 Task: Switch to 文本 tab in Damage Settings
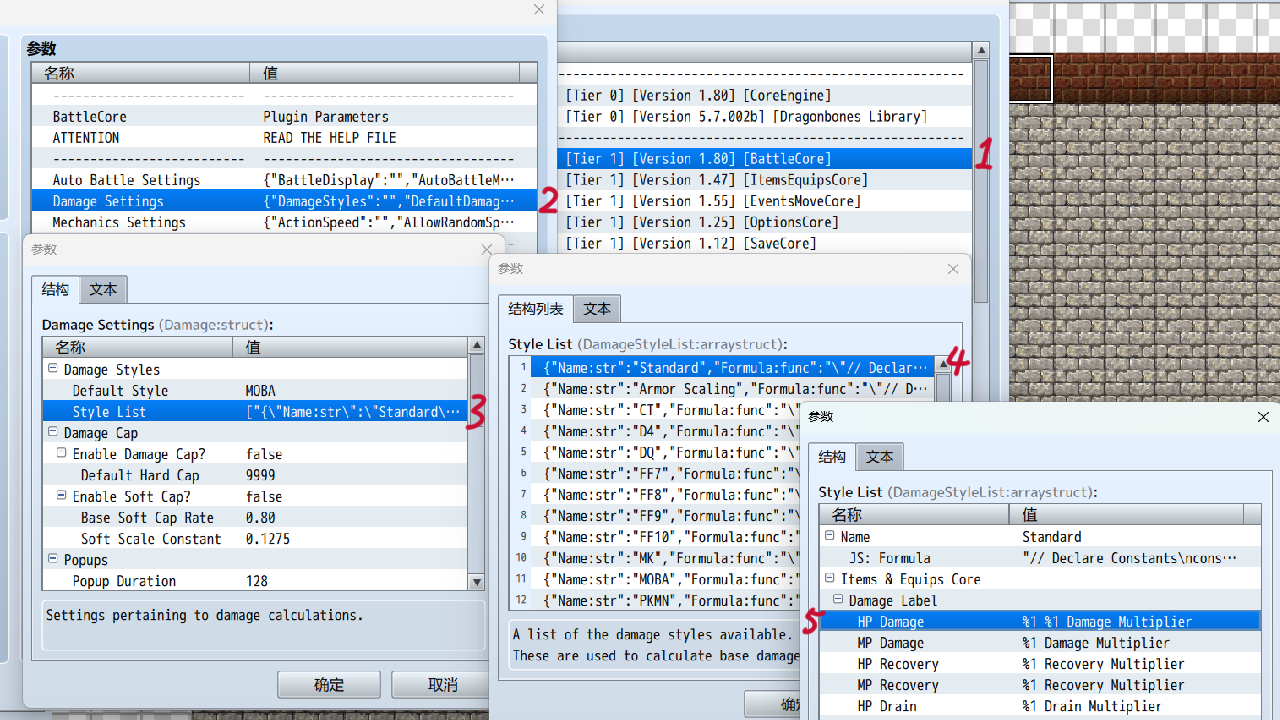(103, 289)
